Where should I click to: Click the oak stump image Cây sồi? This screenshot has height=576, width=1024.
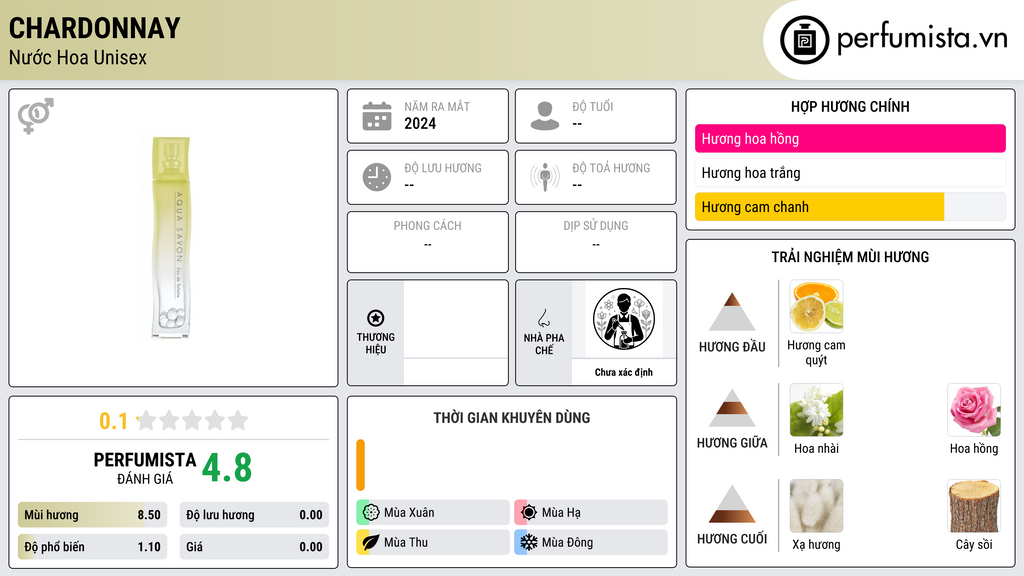(x=974, y=506)
